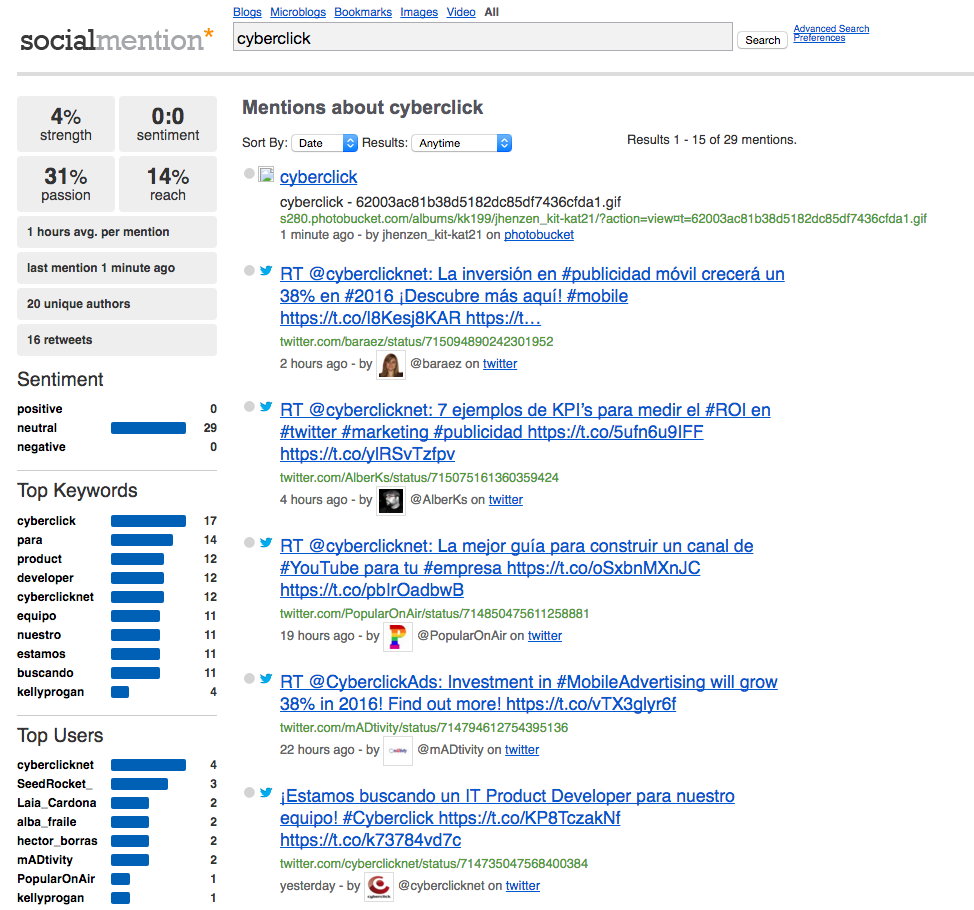Click Twitter bird icon for the @CyberclickAds tweet
The width and height of the screenshot is (974, 910).
click(266, 678)
